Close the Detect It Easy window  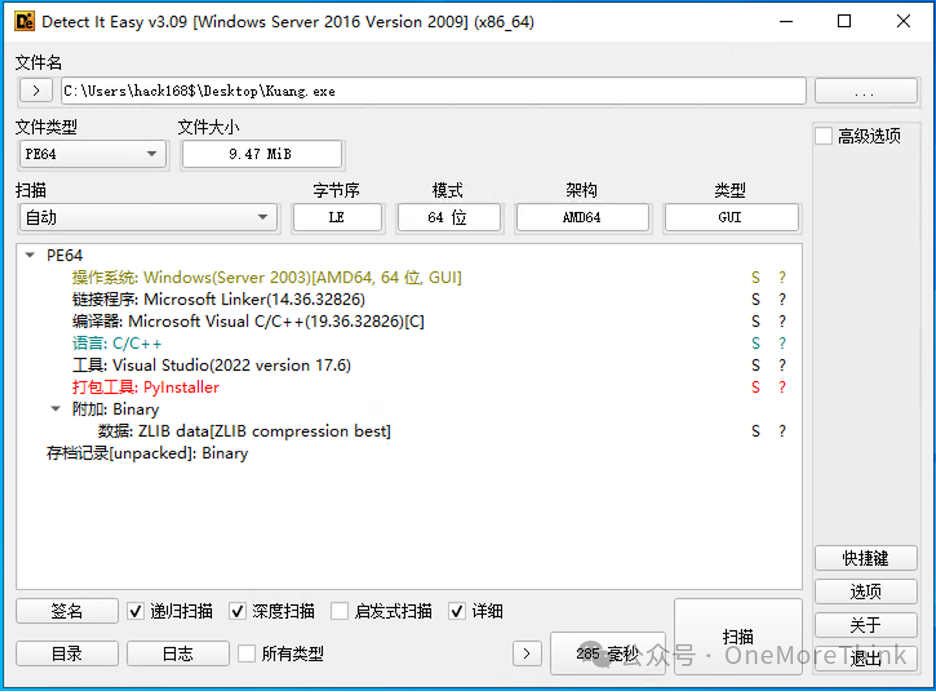point(903,21)
